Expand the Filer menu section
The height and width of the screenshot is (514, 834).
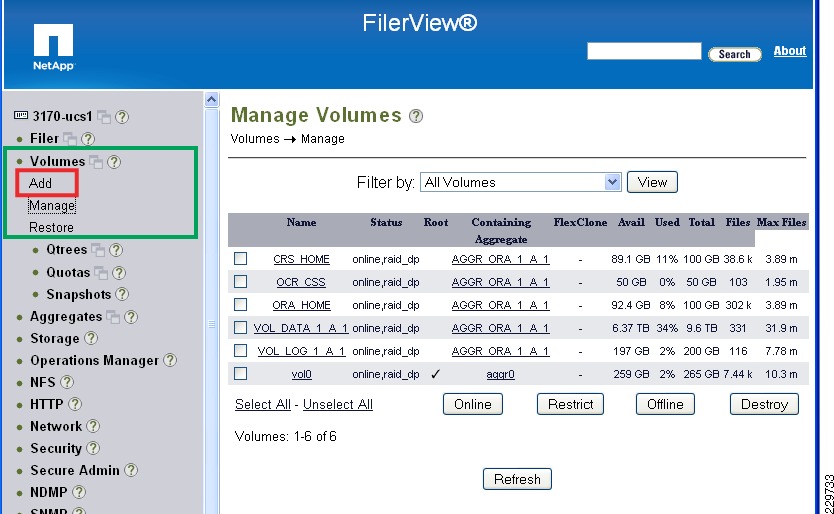(x=44, y=138)
